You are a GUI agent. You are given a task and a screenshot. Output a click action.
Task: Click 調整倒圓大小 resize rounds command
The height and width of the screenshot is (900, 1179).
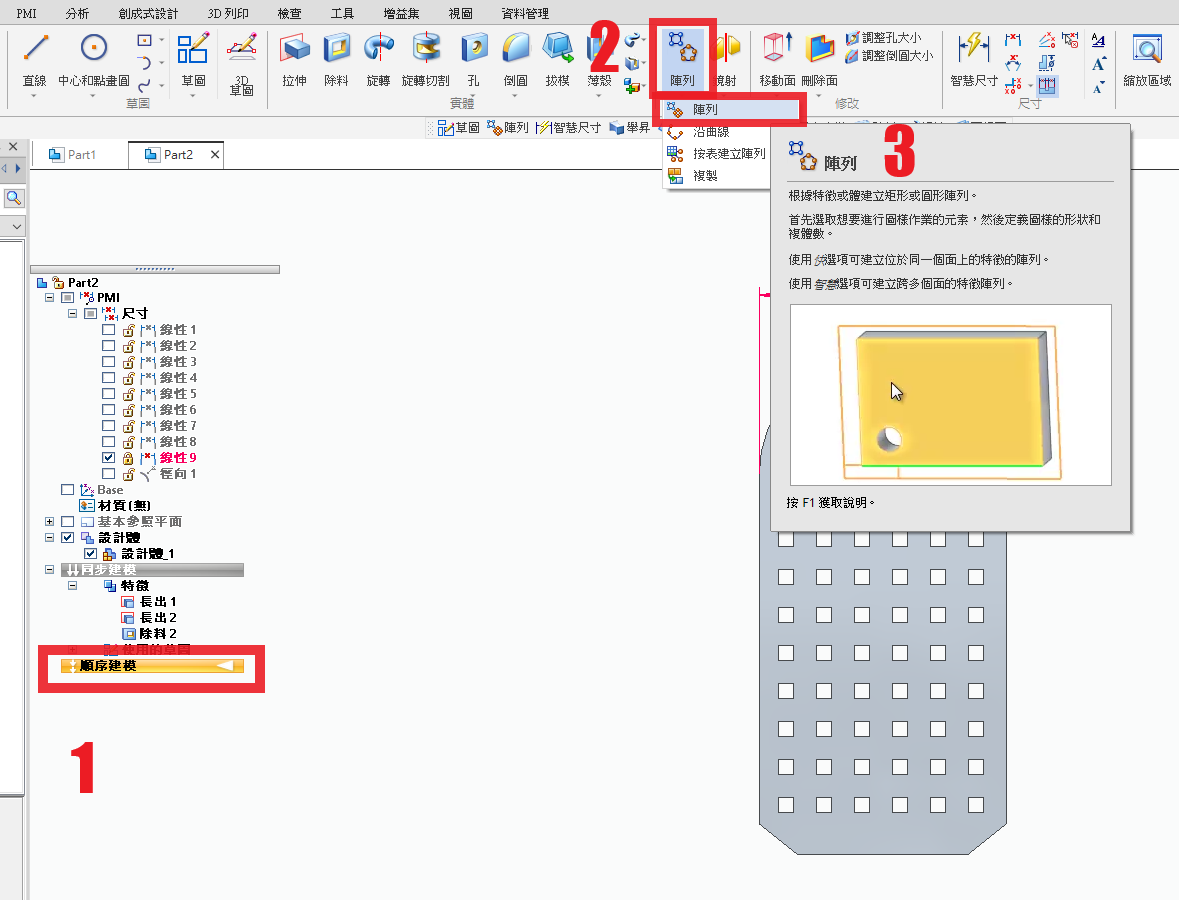pyautogui.click(x=889, y=56)
